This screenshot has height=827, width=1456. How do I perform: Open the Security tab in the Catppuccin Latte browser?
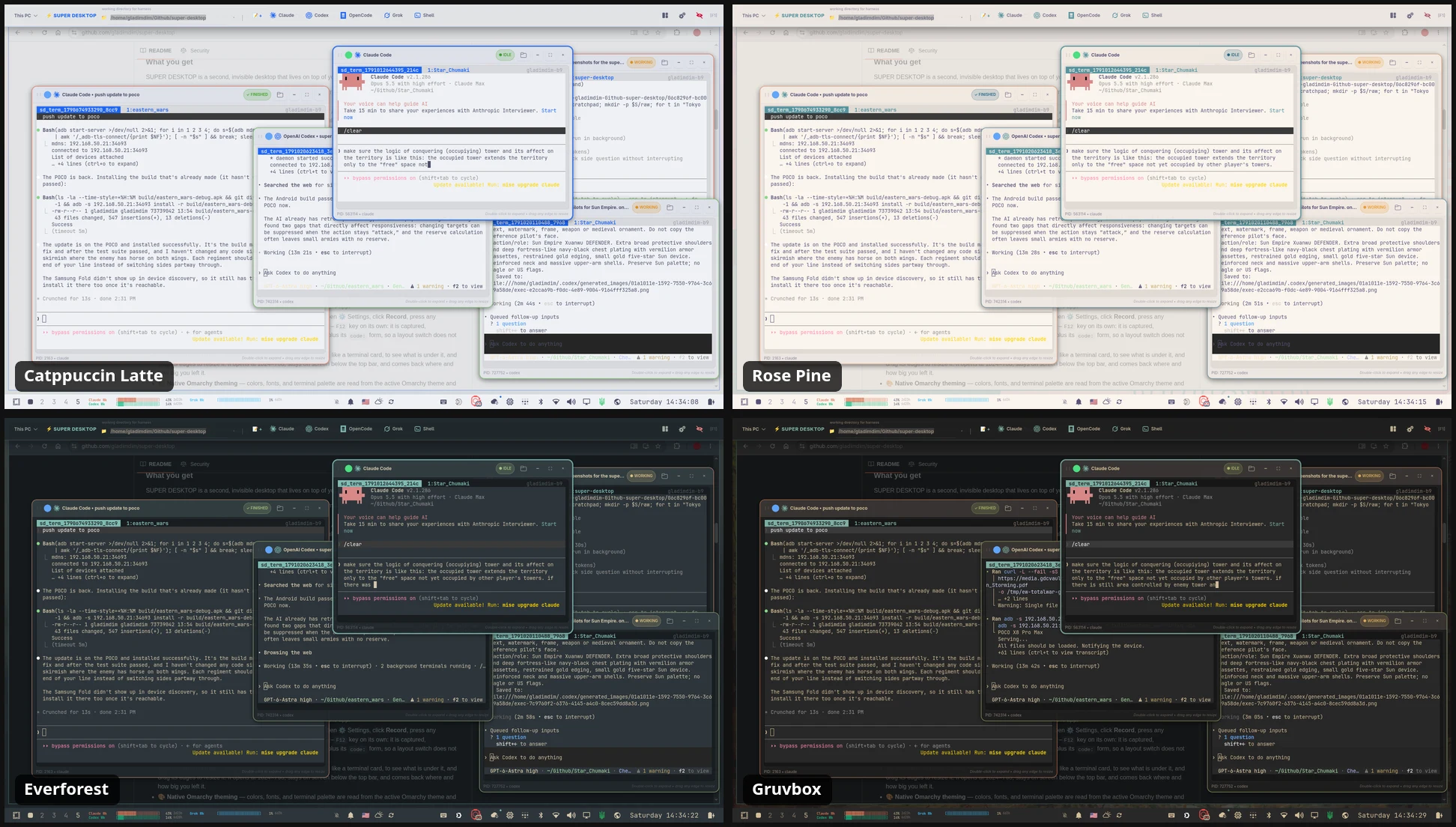(x=195, y=51)
